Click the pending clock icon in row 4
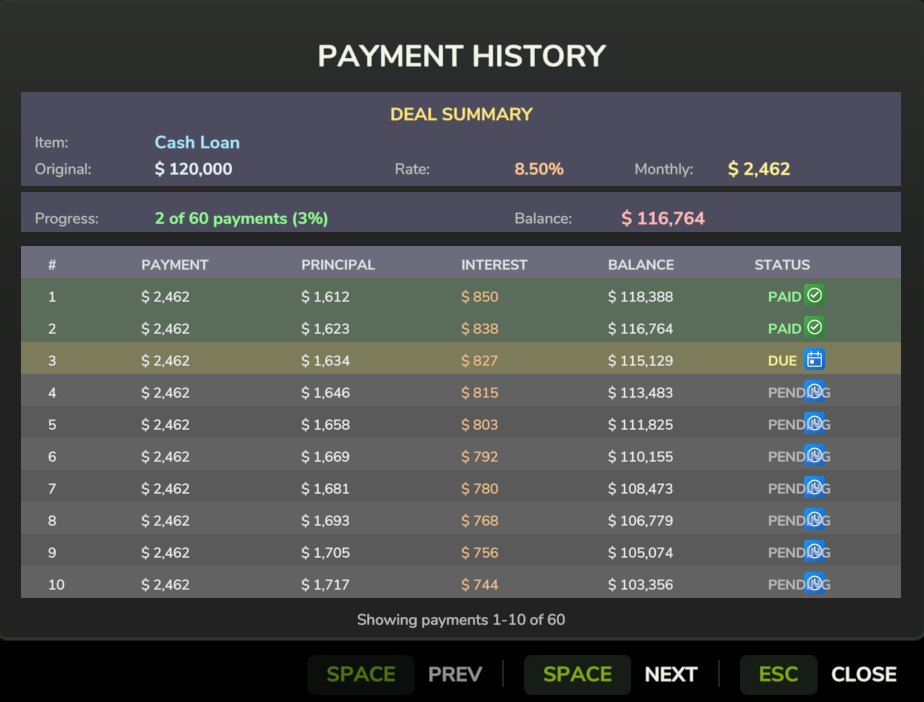Screen dimensions: 924x702 [x=814, y=391]
